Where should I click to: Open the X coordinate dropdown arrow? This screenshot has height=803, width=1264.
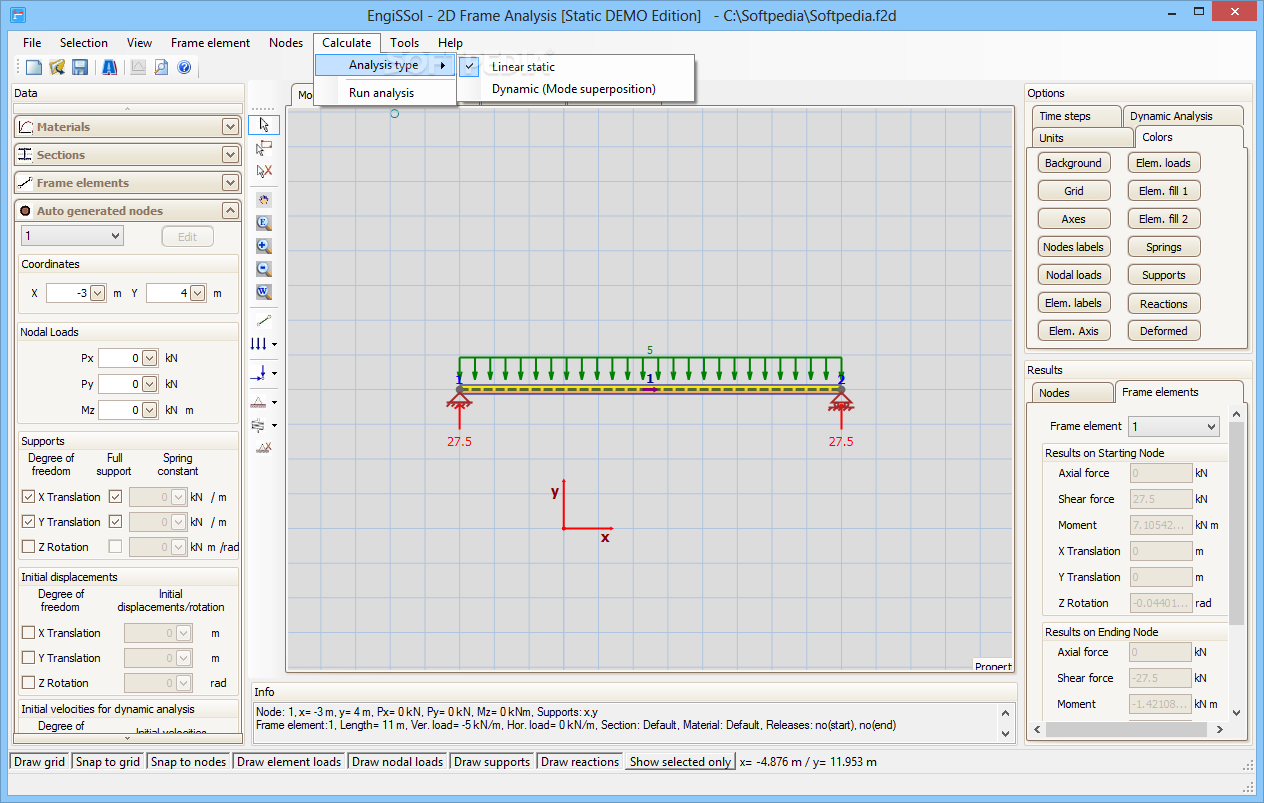[x=97, y=293]
